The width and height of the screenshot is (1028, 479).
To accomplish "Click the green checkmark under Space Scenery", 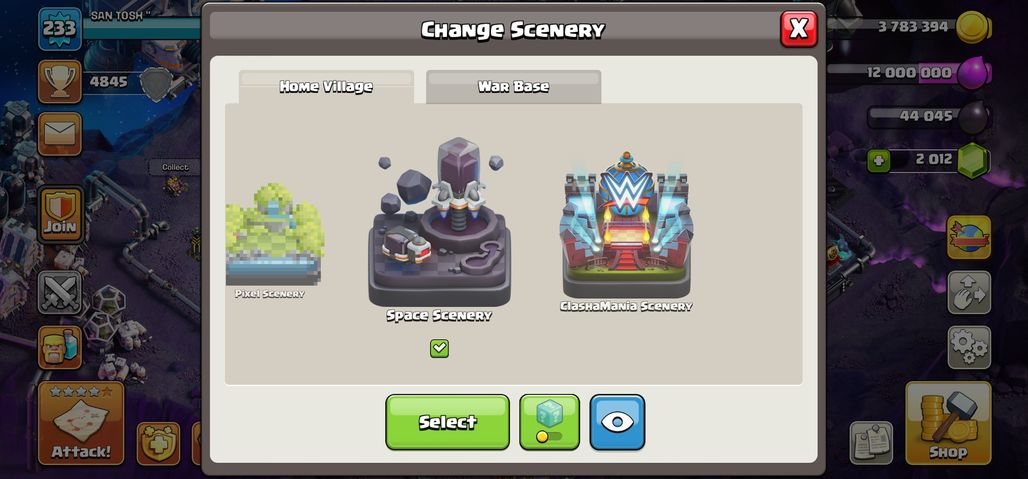I will pyautogui.click(x=439, y=349).
